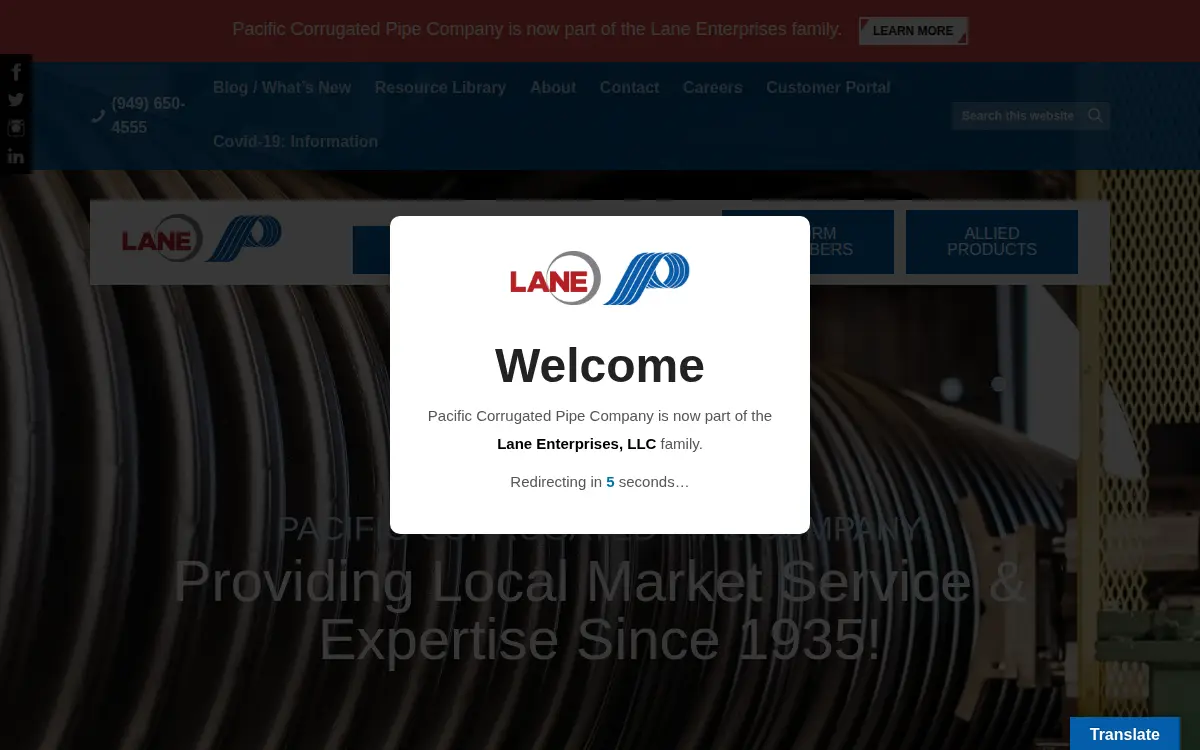Click the Welcome heading in dialog
The width and height of the screenshot is (1200, 750).
tap(600, 365)
